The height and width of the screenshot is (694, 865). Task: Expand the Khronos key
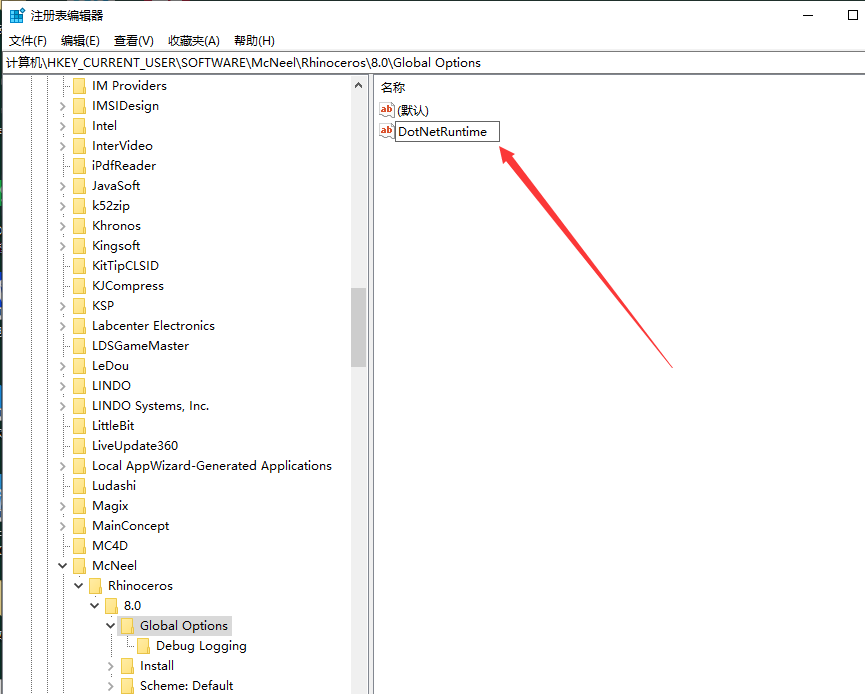tap(62, 226)
